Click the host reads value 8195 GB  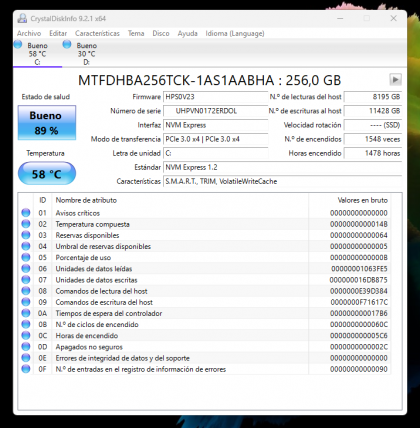373,97
